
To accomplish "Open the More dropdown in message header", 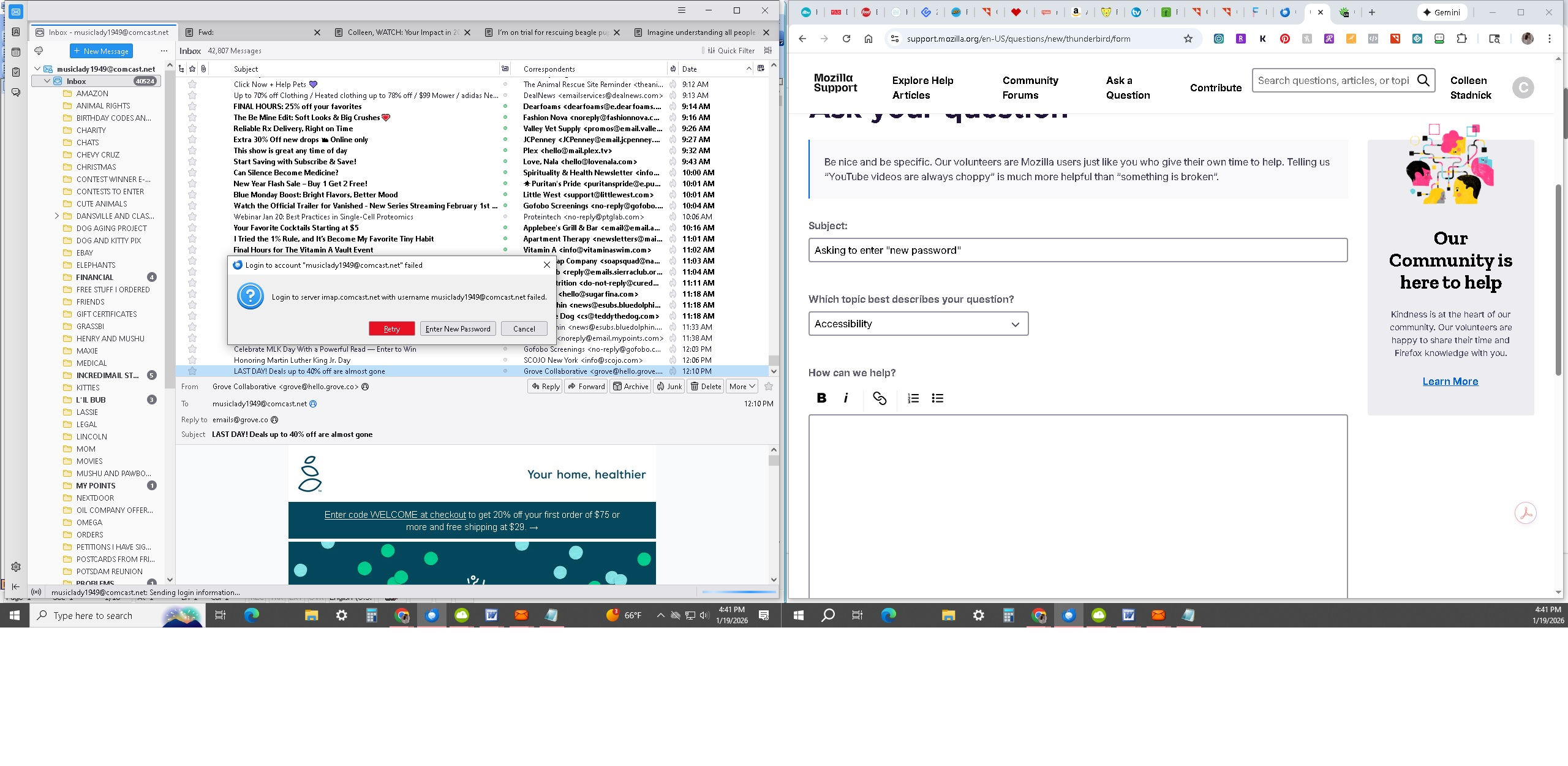I will click(x=742, y=386).
